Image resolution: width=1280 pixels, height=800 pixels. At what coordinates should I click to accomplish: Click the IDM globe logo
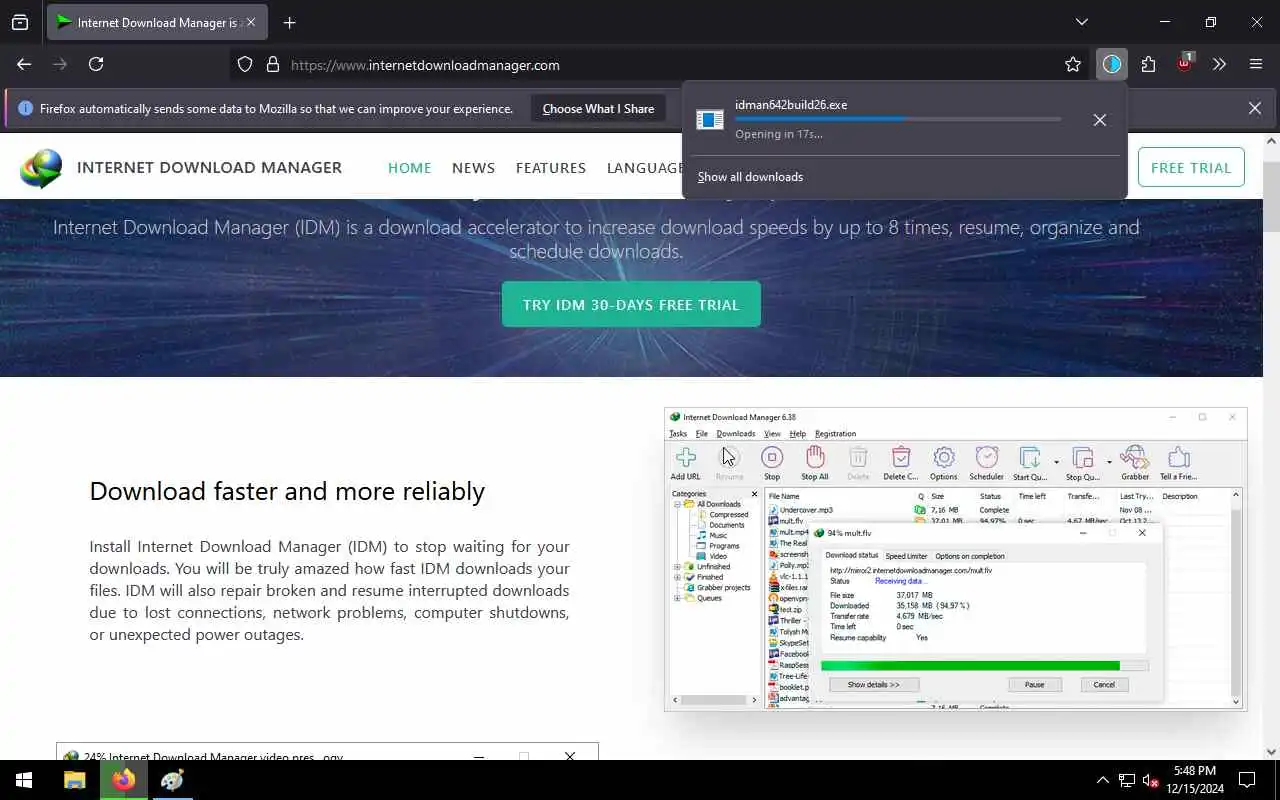pyautogui.click(x=41, y=168)
